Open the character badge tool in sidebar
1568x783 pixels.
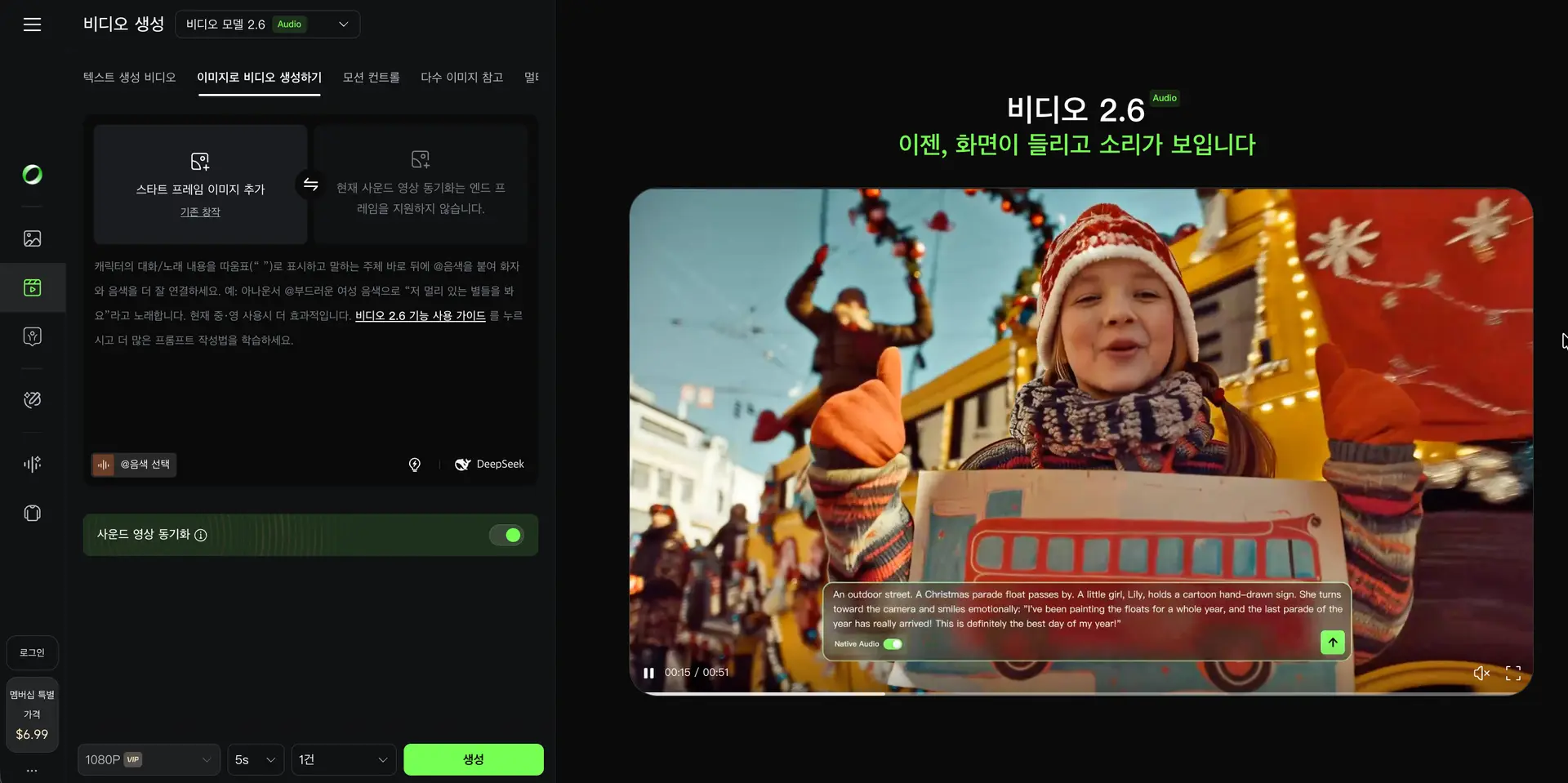coord(32,336)
